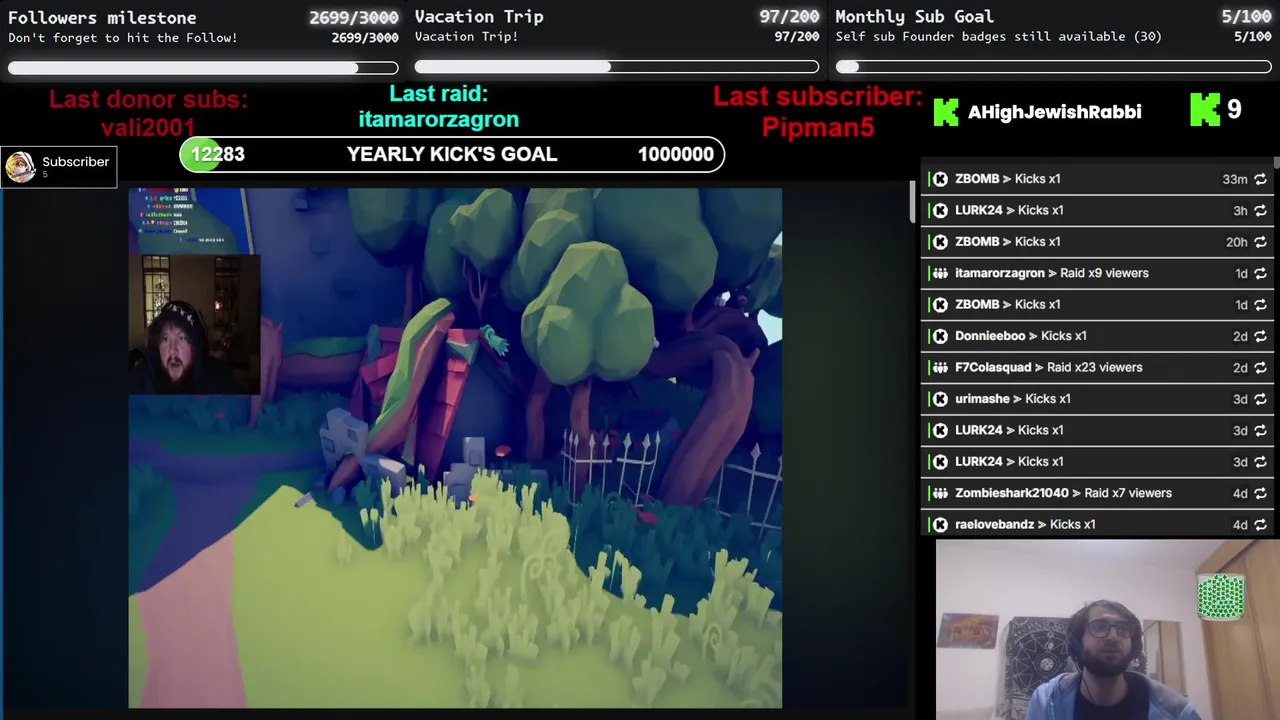Screen dimensions: 1280x720
Task: Select the ZBOMB 33m activity row
Action: (1097, 179)
